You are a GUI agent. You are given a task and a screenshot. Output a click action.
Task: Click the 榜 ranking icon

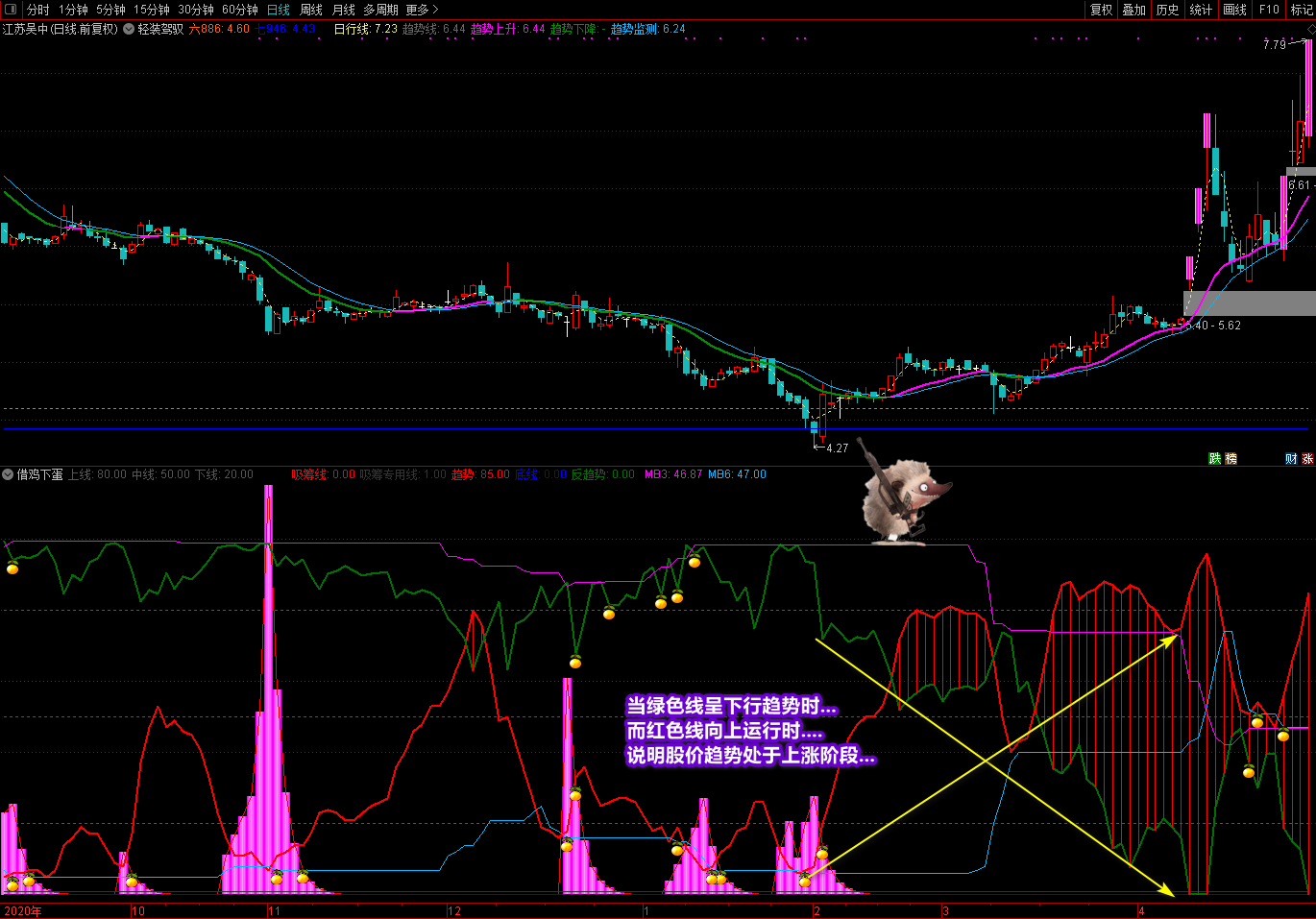pos(1231,459)
